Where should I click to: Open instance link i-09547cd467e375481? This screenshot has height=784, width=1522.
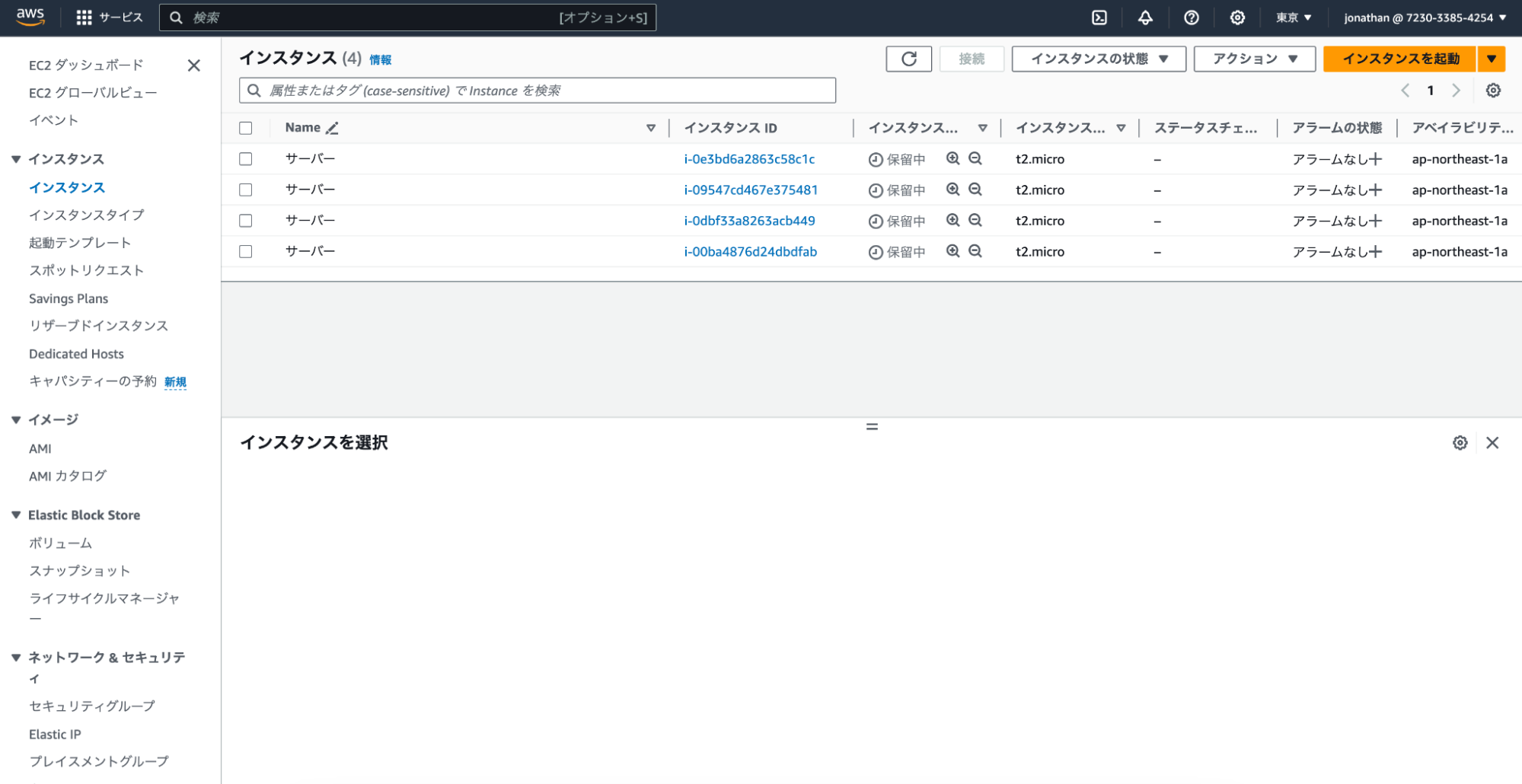click(751, 190)
